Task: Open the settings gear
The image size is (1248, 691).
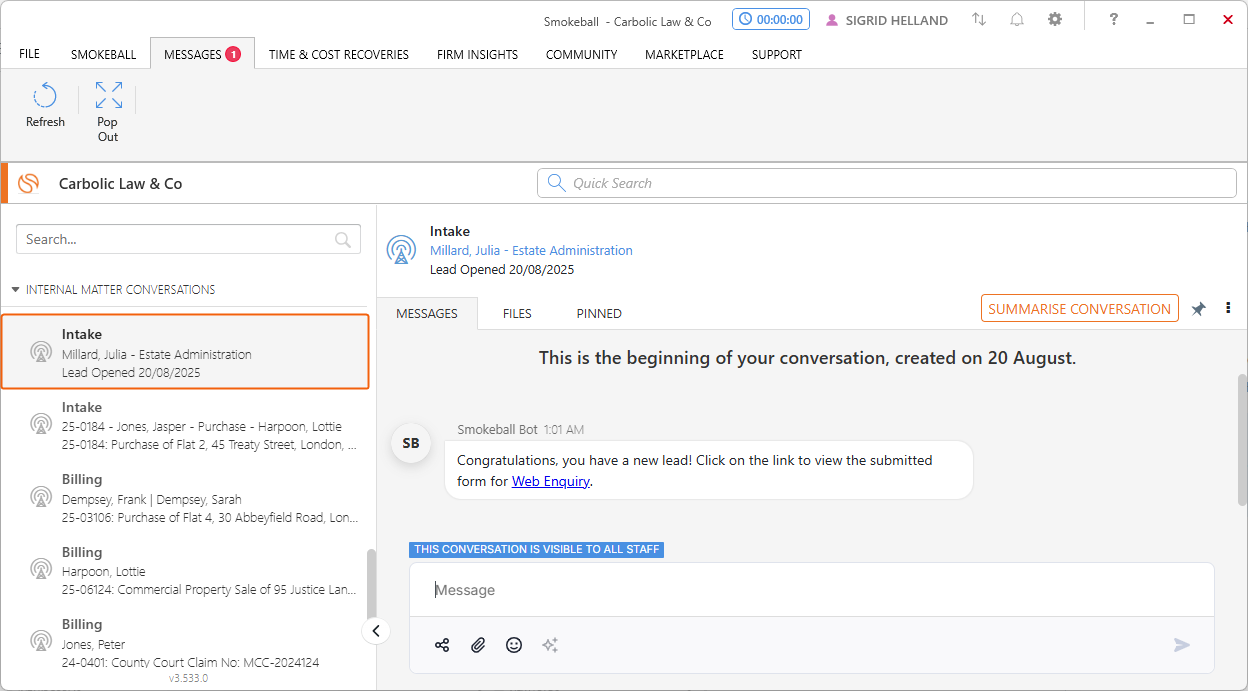Action: [1055, 19]
